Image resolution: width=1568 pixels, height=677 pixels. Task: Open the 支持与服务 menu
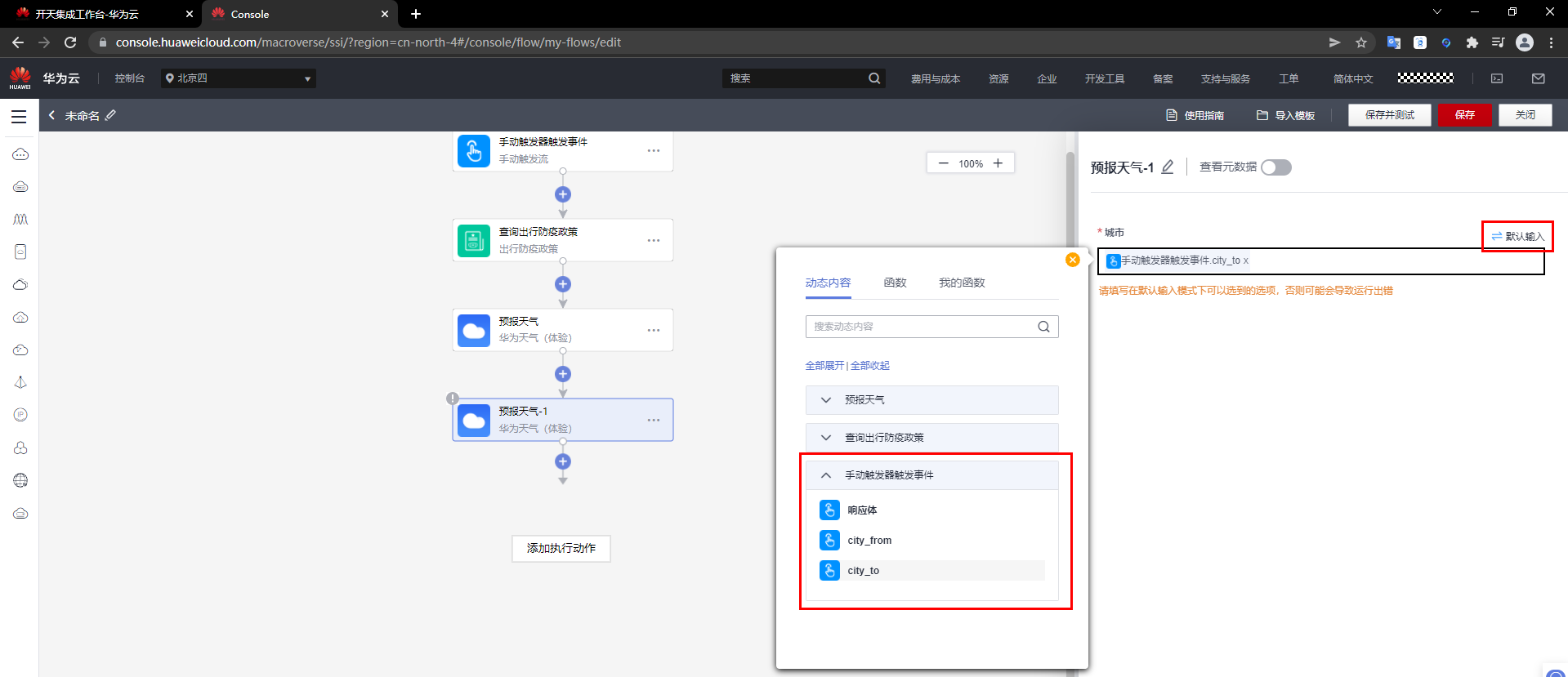tap(1226, 78)
